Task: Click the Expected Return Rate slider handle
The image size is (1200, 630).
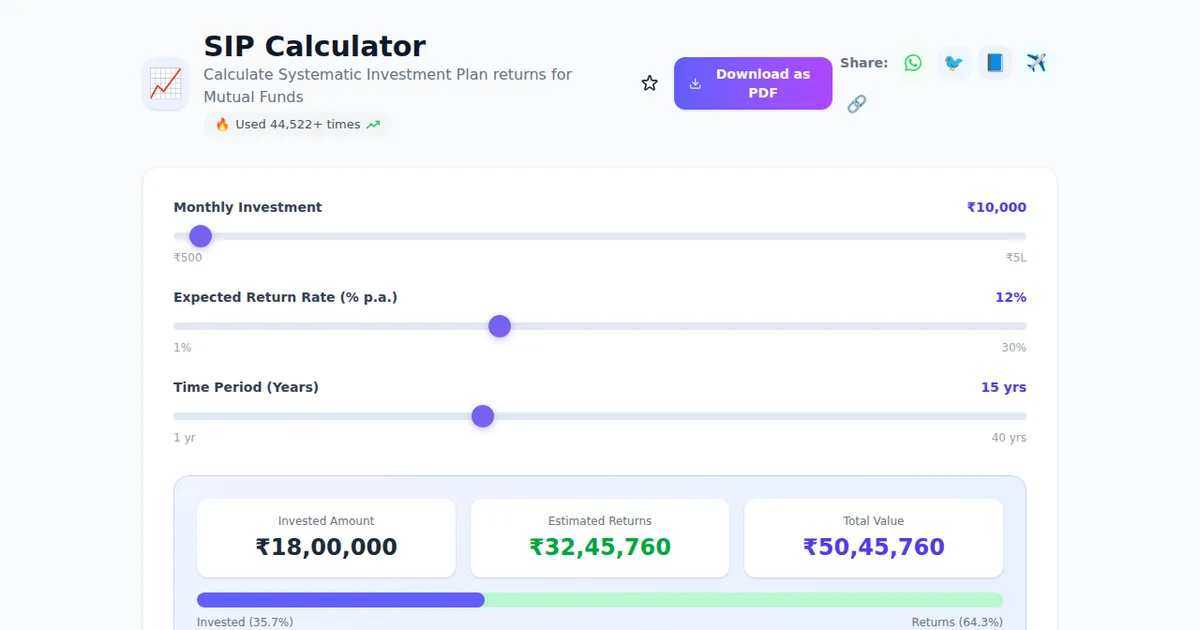Action: (499, 326)
